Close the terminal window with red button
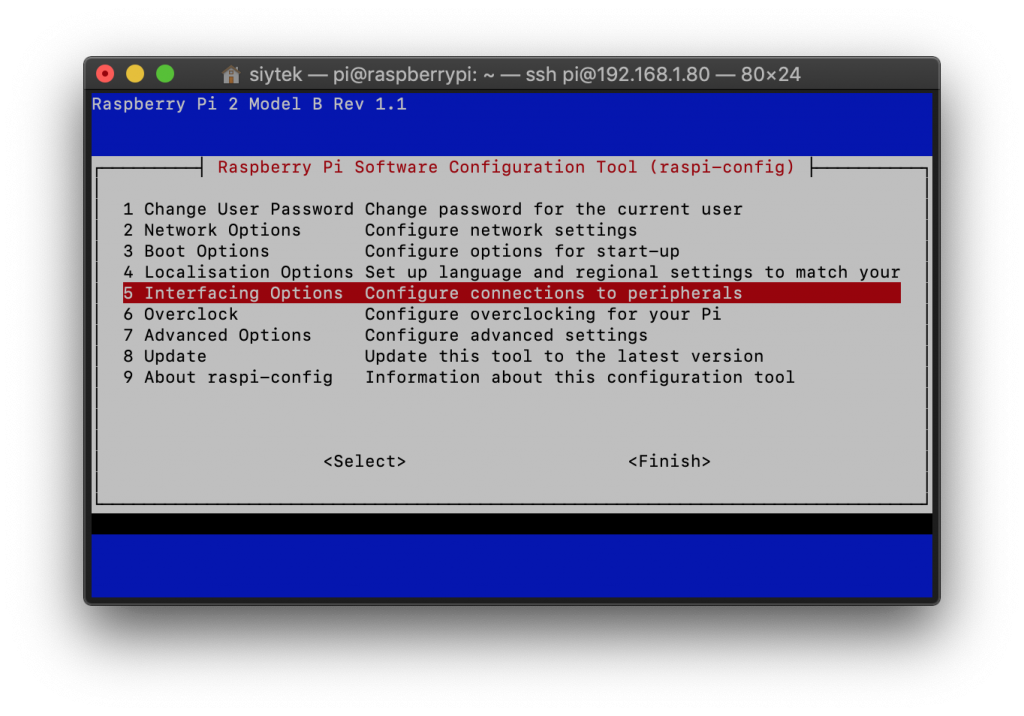This screenshot has height=716, width=1024. click(x=105, y=74)
